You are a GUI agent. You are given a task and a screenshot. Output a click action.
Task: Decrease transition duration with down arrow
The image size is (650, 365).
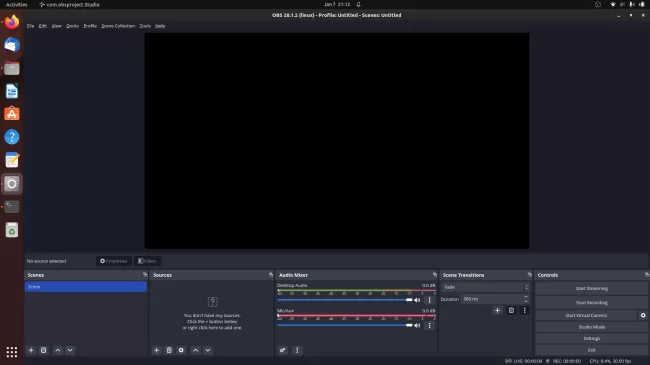coord(526,301)
